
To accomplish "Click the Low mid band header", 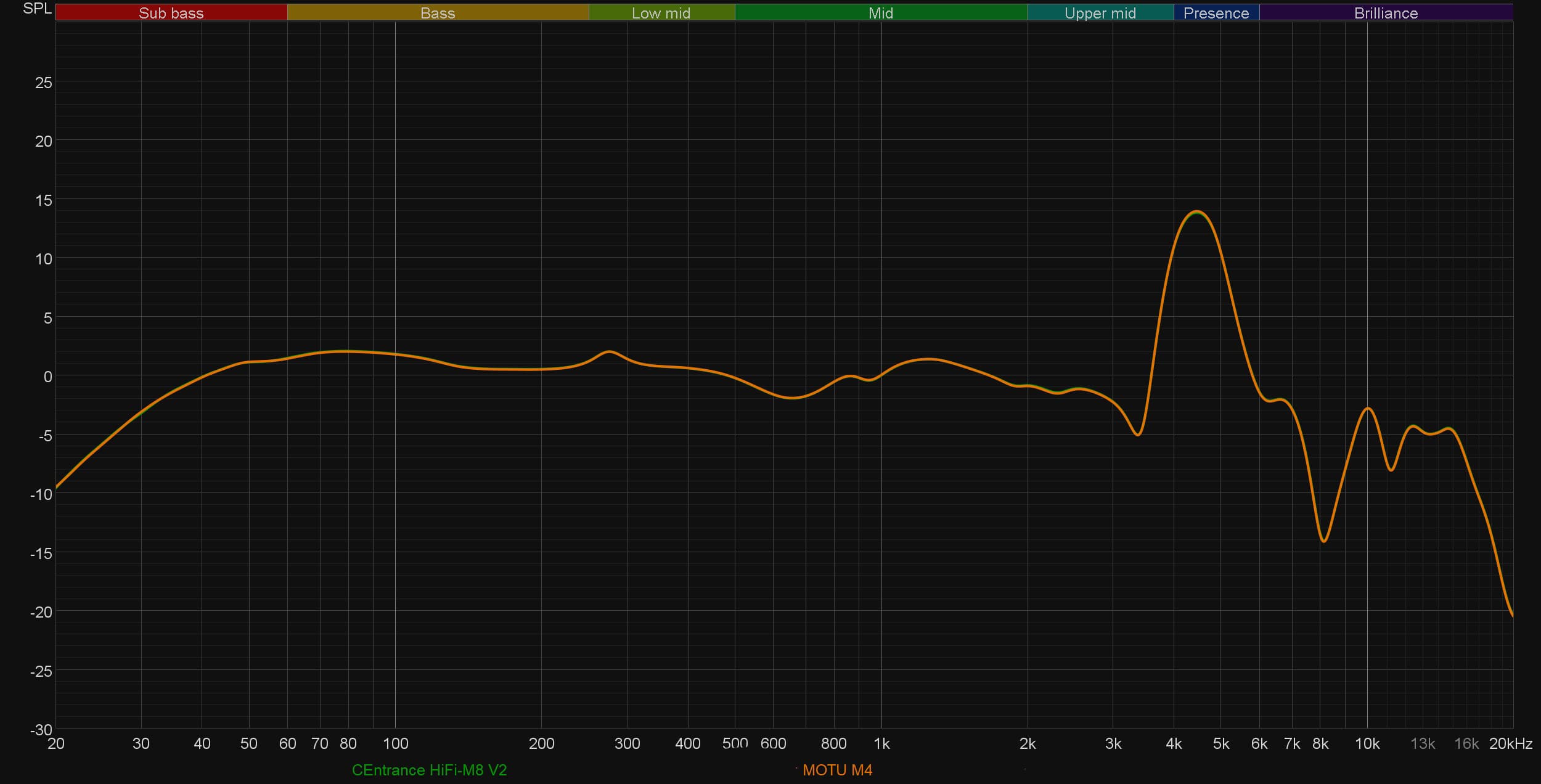I will 661,13.
